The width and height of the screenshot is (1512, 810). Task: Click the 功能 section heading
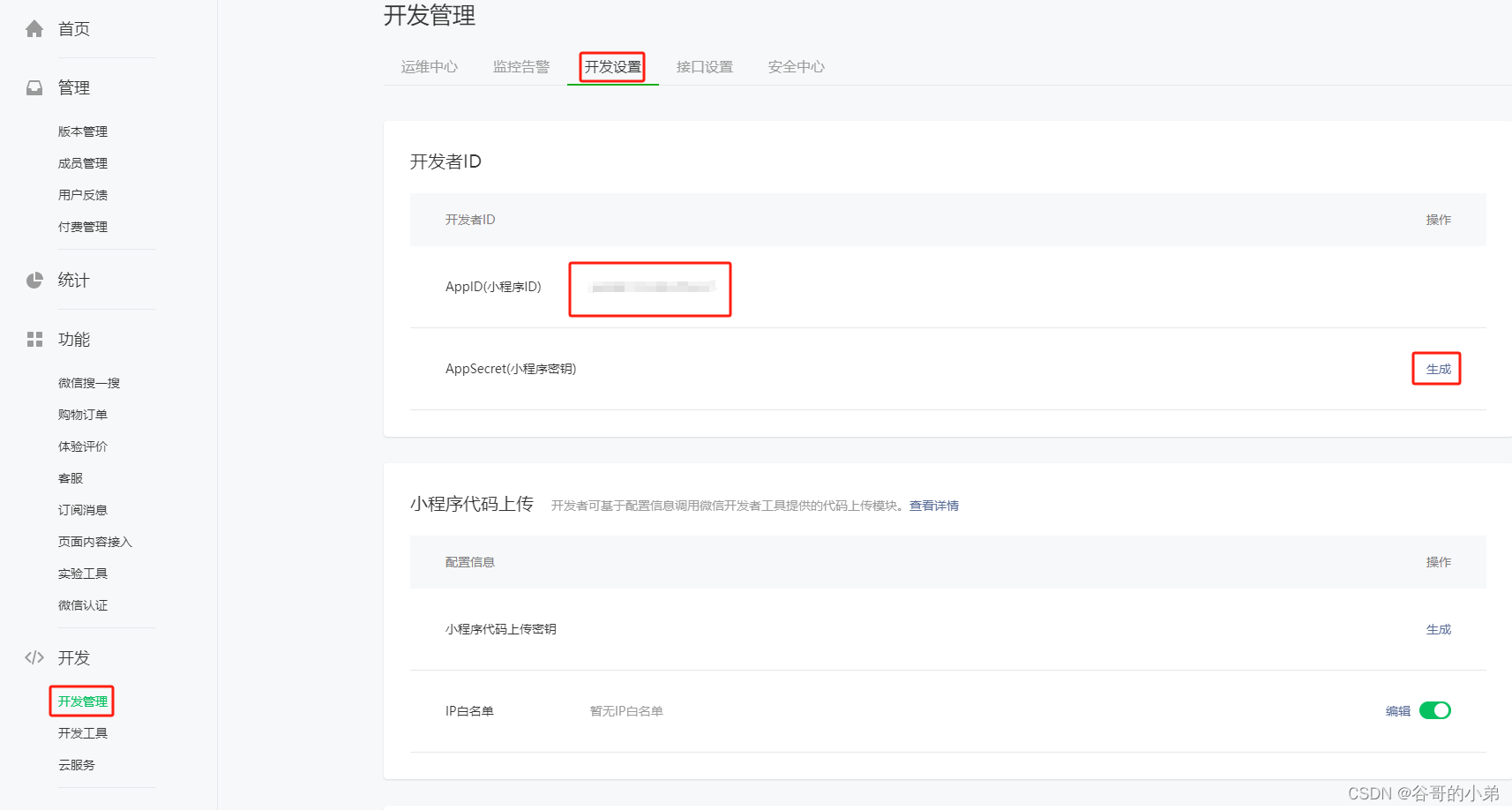point(74,340)
